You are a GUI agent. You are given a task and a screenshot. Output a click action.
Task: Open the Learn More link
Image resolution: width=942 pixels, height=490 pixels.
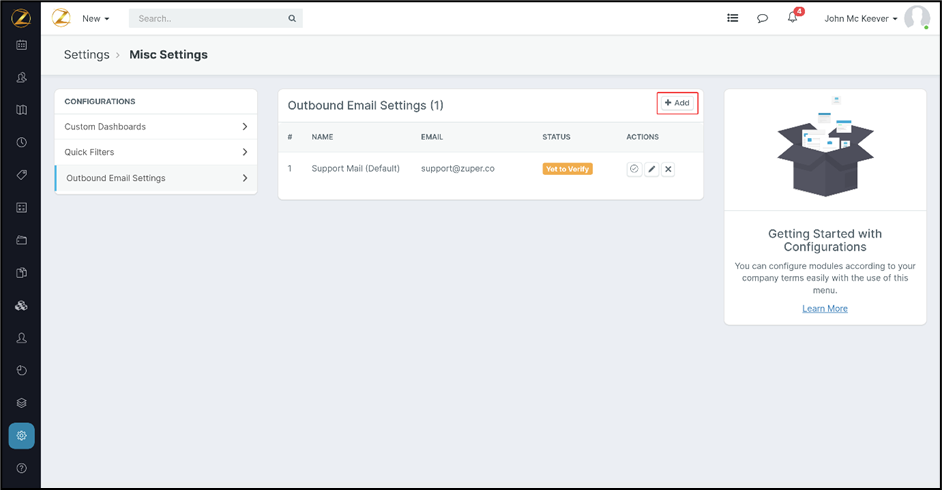coord(825,309)
